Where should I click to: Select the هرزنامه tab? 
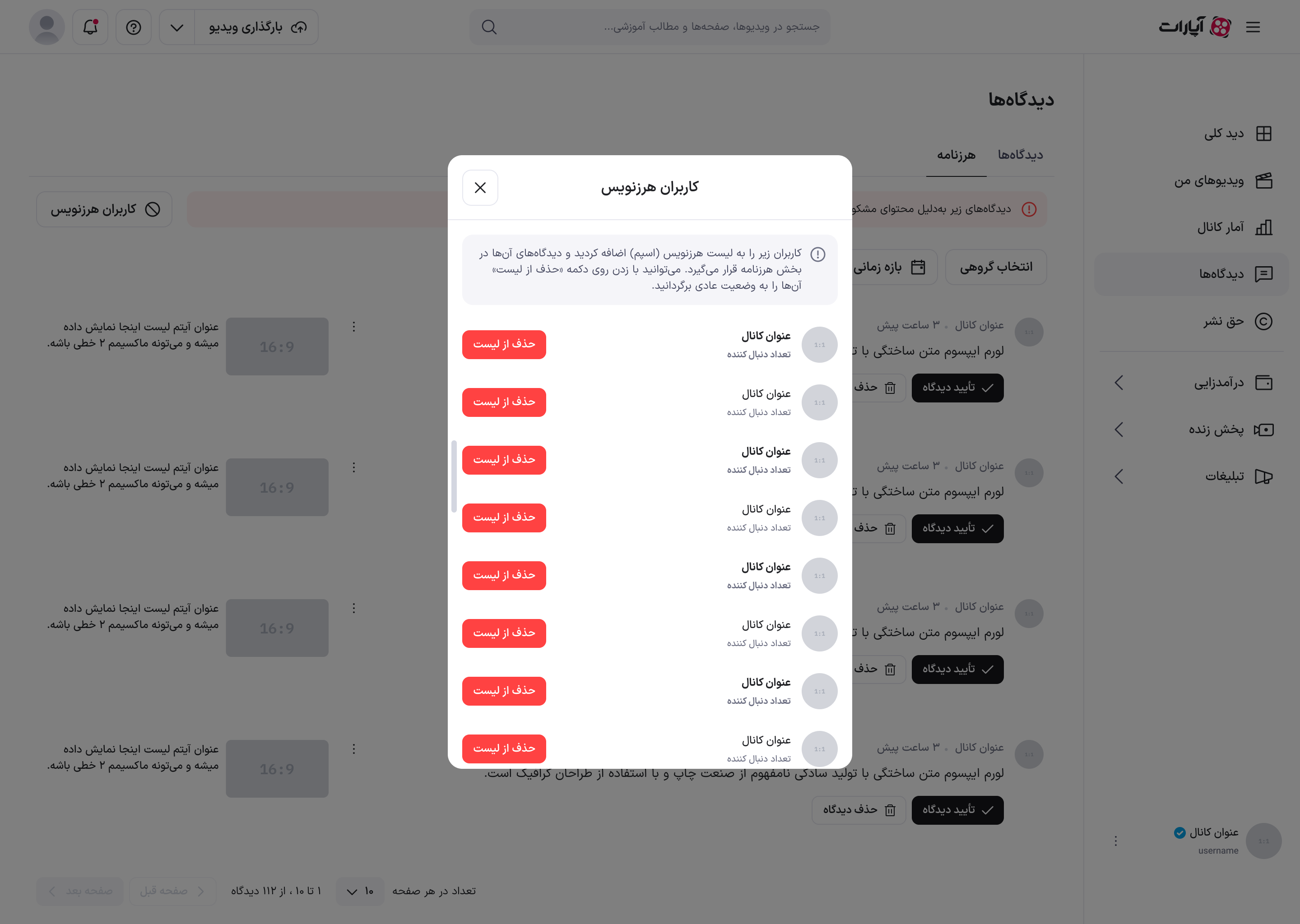[x=956, y=155]
